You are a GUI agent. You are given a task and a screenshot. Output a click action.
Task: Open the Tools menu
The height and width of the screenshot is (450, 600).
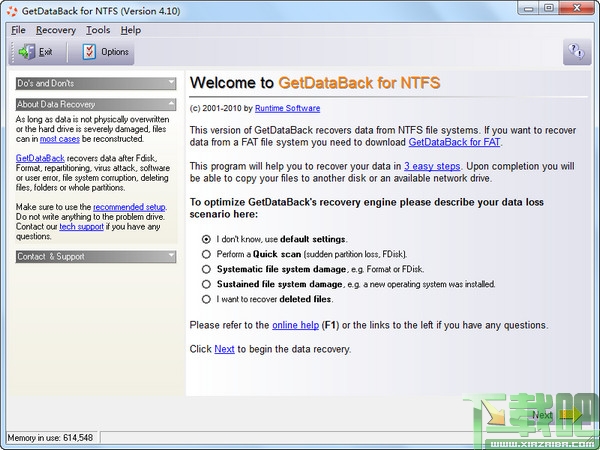pos(98,30)
